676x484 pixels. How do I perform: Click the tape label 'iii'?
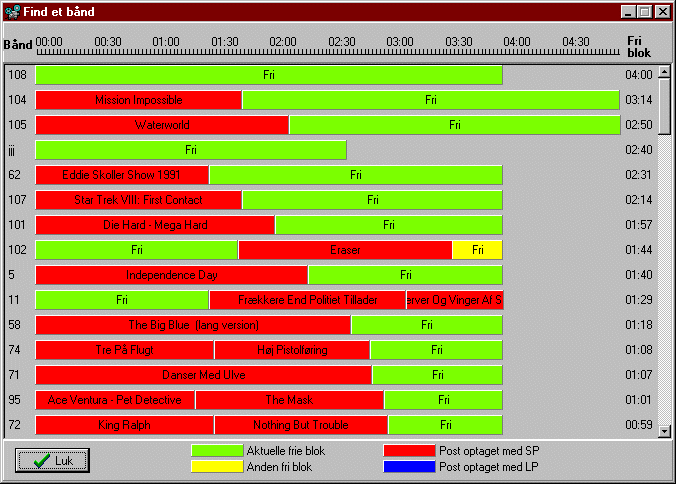12,150
